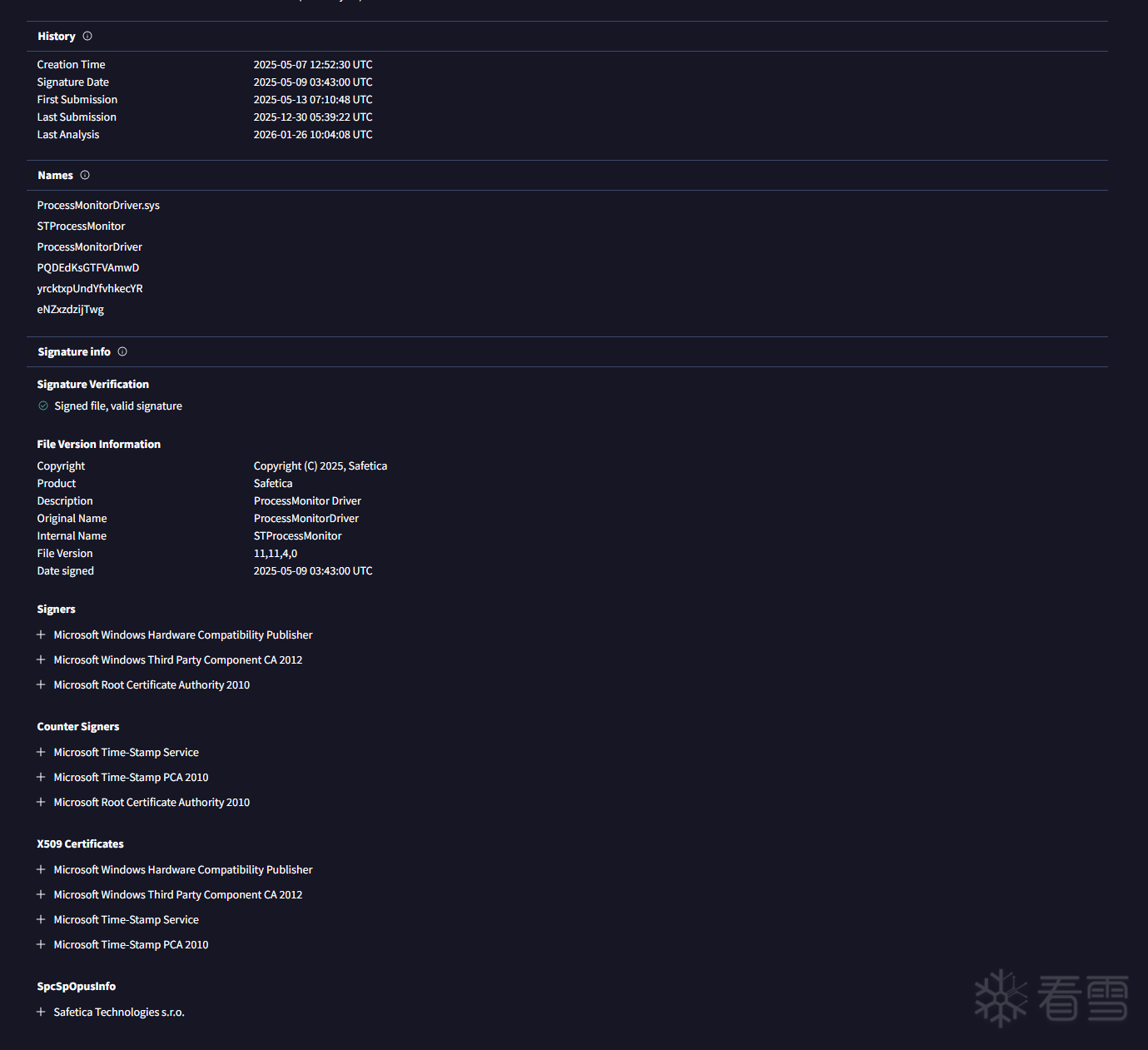Image resolution: width=1148 pixels, height=1050 pixels.
Task: Expand Microsoft Root Certificate Authority 2010 under Signers
Action: [x=41, y=684]
